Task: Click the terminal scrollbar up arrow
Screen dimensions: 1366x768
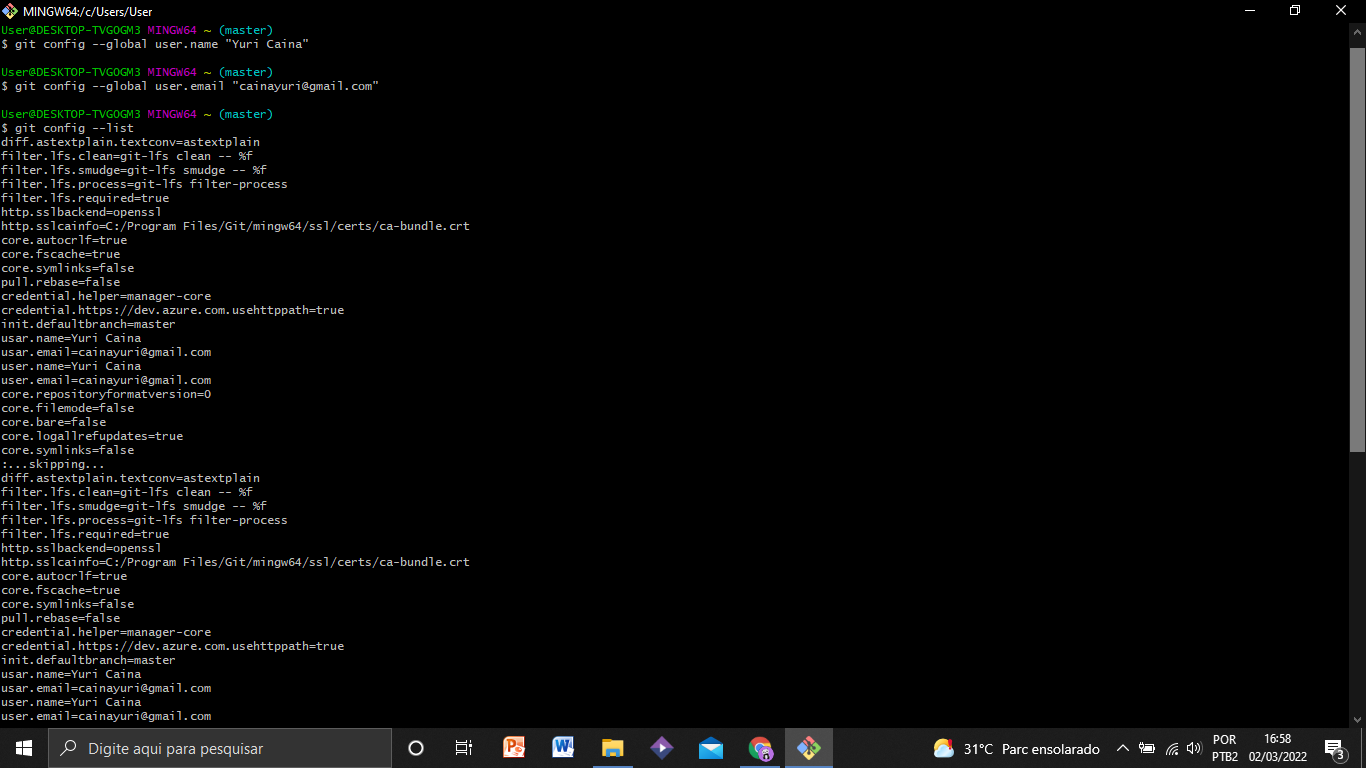Action: [x=1357, y=31]
